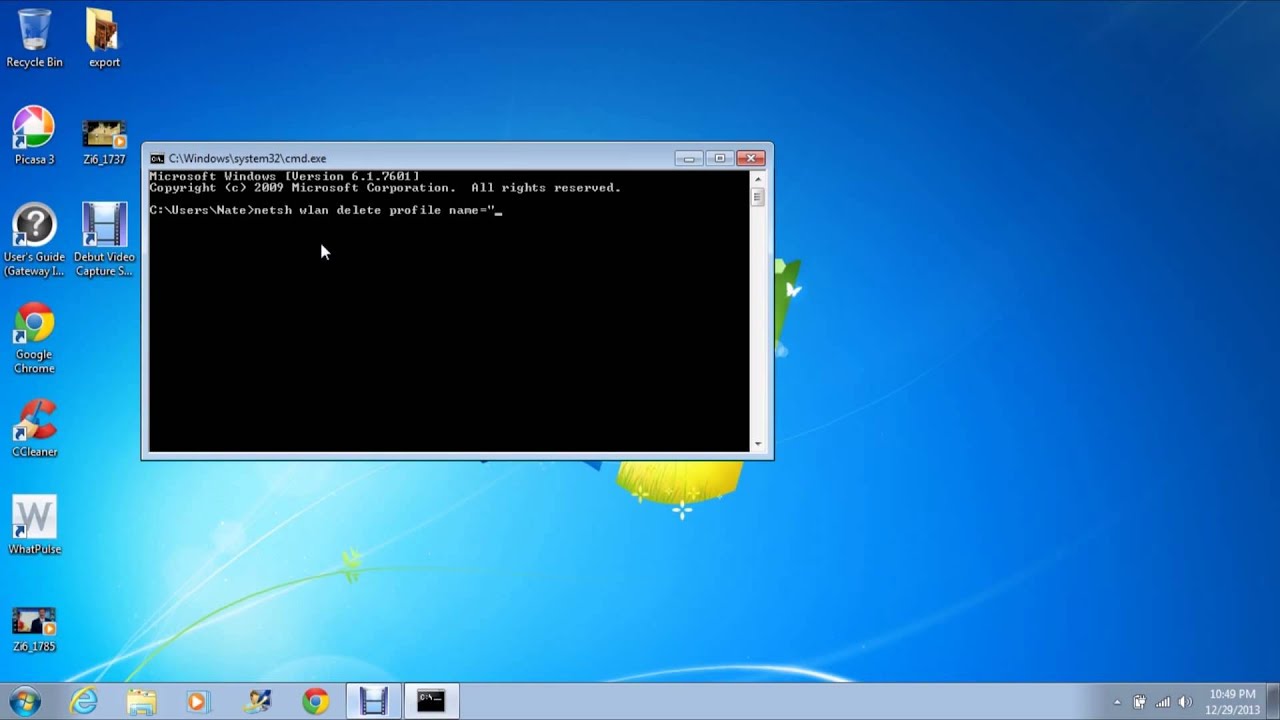
Task: Open Google Chrome desktop shortcut
Action: [34, 338]
